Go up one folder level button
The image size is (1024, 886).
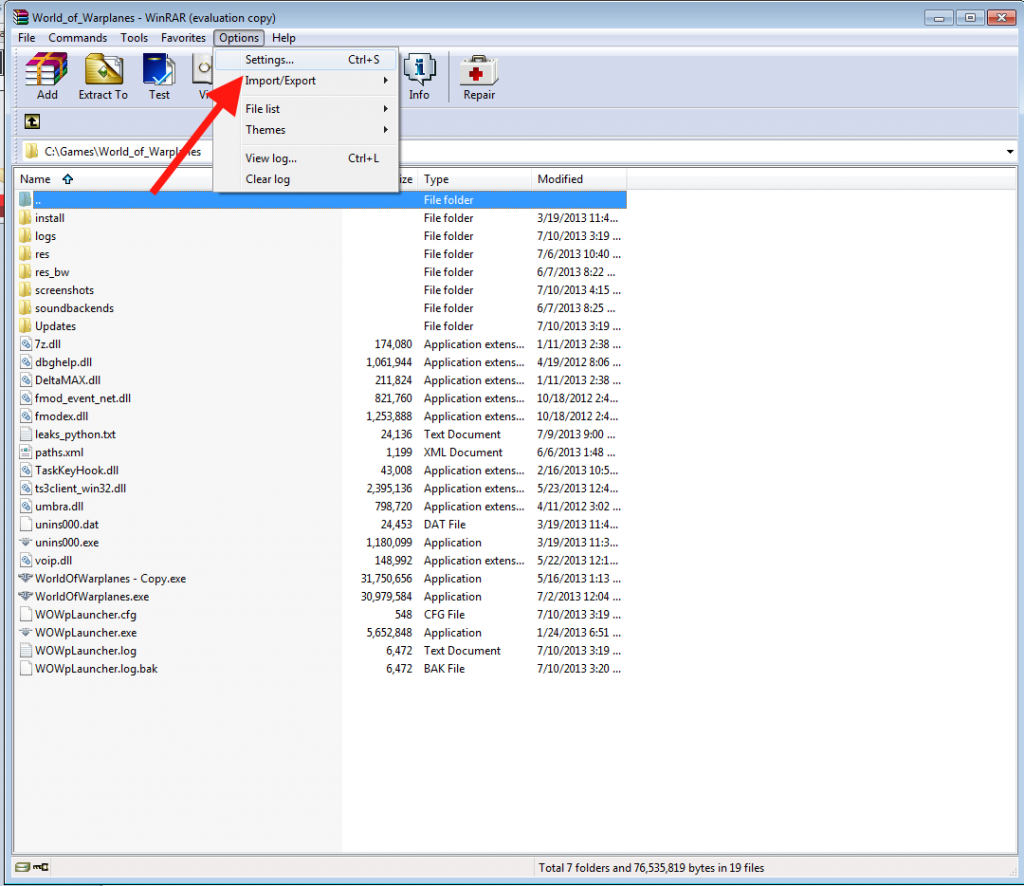(x=32, y=121)
